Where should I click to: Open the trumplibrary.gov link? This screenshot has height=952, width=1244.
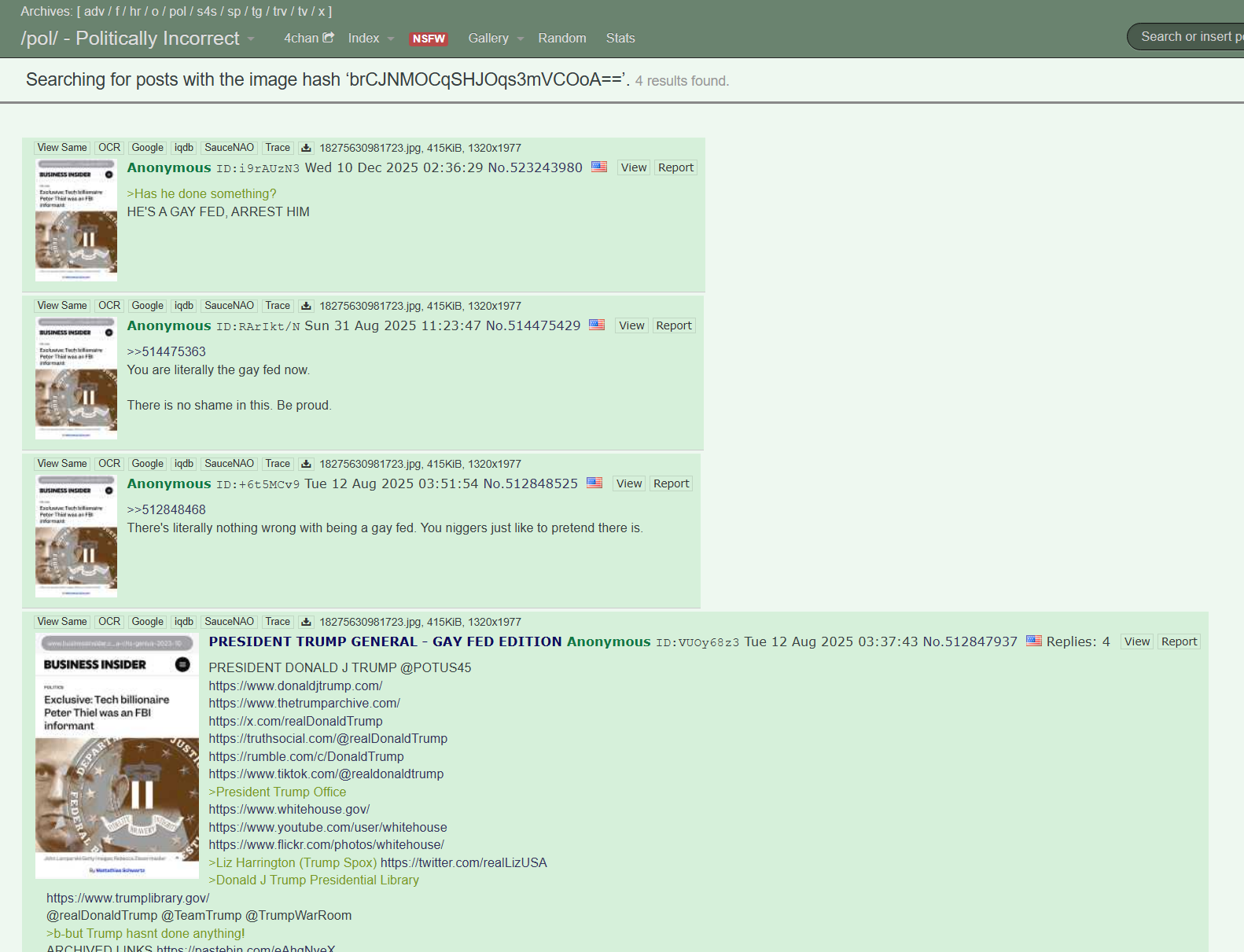coord(128,898)
